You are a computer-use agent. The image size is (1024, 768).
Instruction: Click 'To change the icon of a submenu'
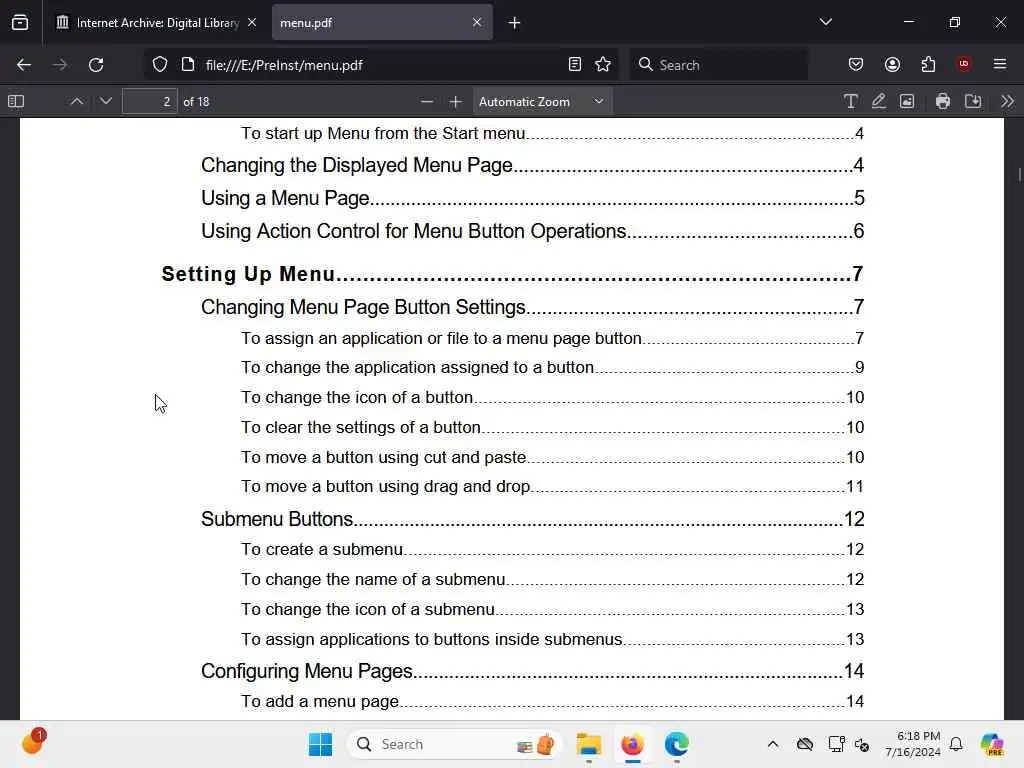[552, 609]
